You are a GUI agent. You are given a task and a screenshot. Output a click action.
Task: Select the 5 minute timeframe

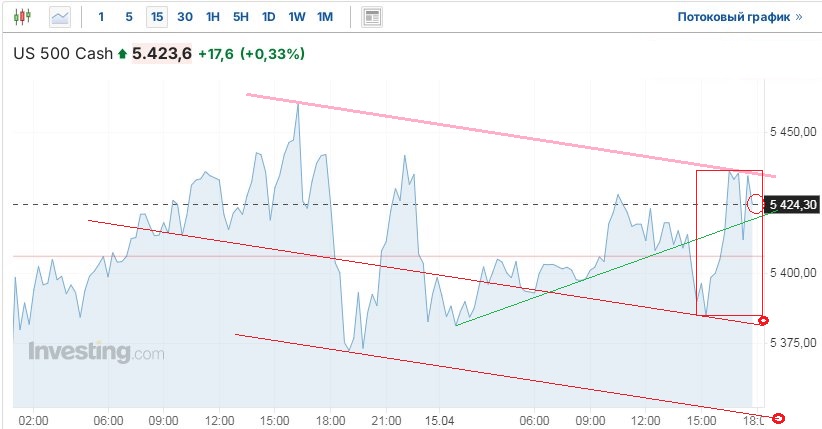129,17
